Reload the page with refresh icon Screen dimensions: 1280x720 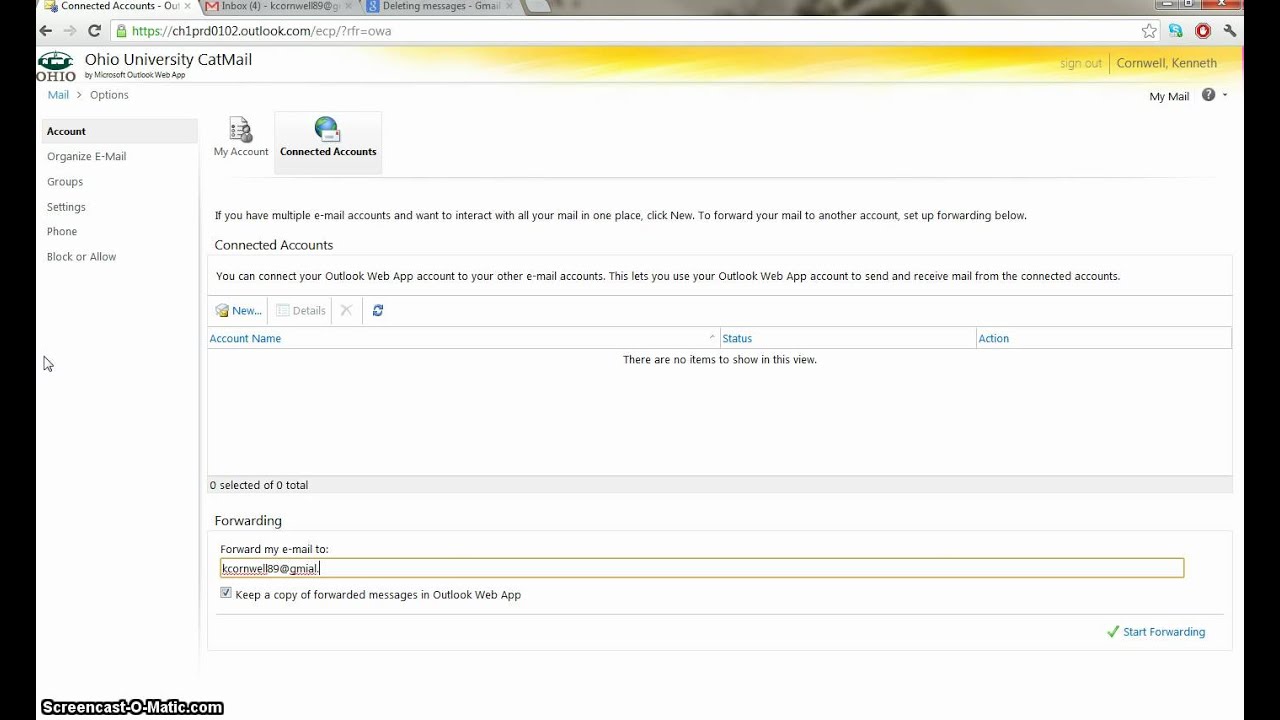94,31
